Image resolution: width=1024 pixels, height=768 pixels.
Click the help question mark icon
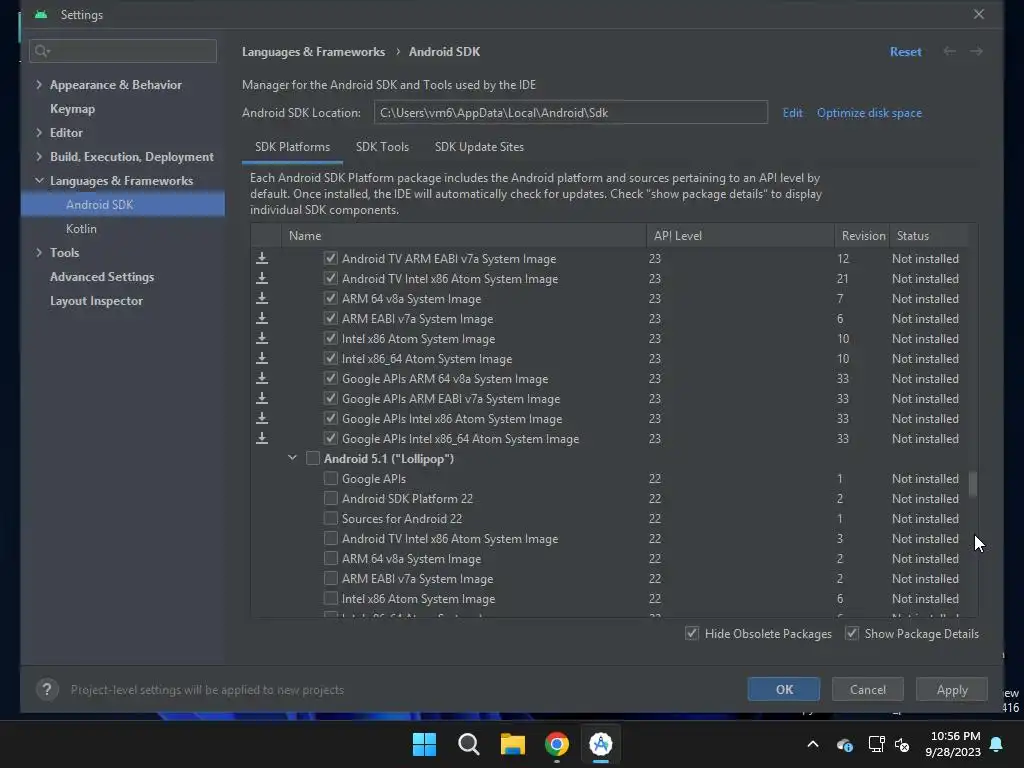click(47, 690)
